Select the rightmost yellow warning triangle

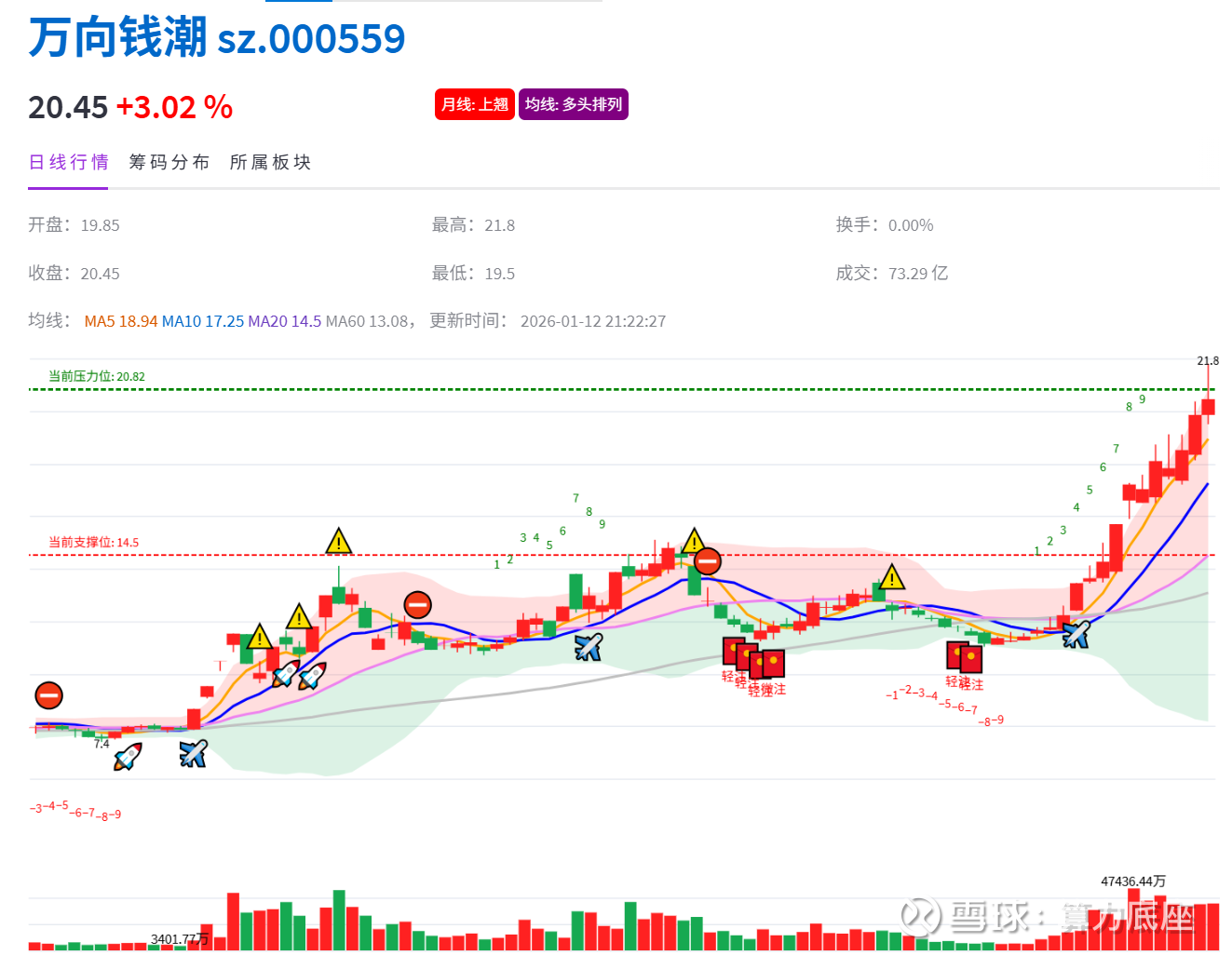pos(892,577)
